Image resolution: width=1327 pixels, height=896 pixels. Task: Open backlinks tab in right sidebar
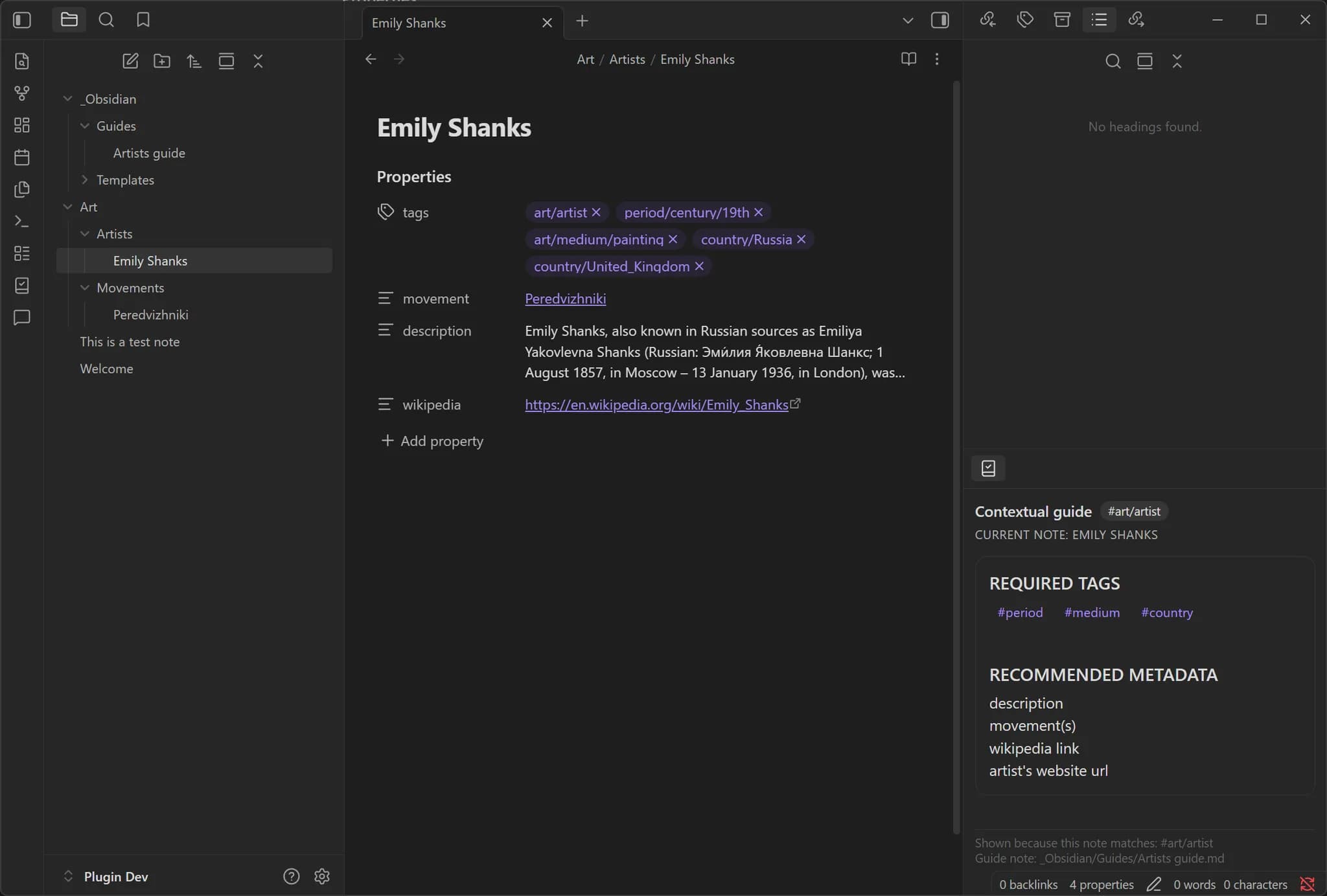pos(987,19)
